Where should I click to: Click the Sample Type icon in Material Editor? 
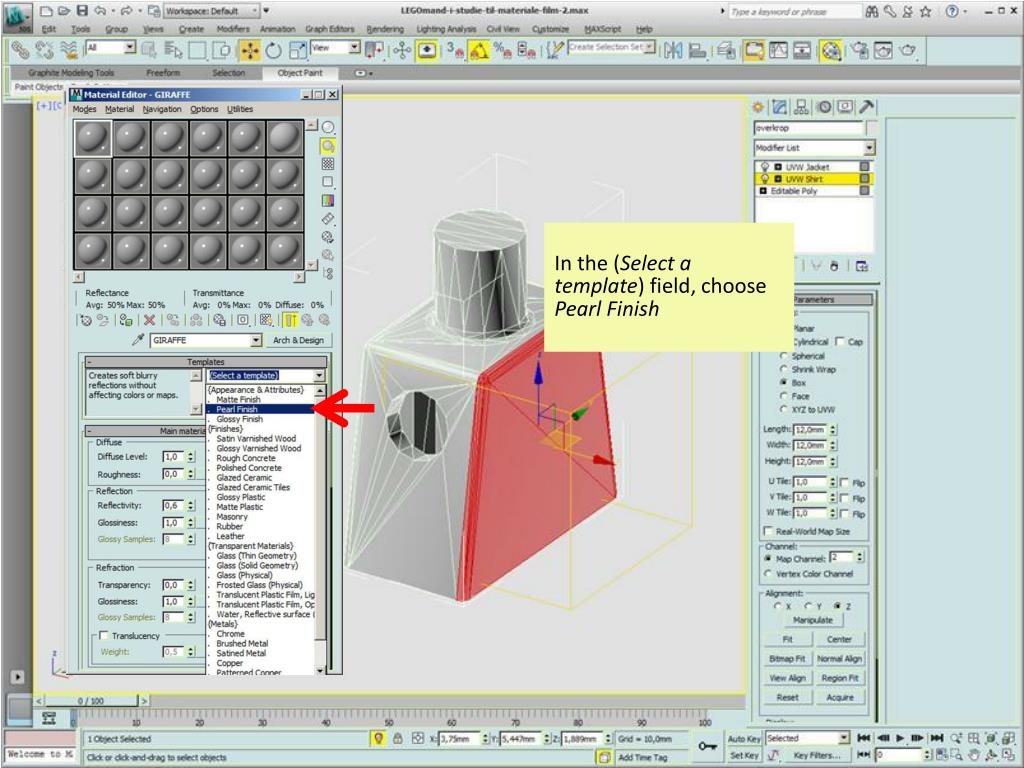pos(328,127)
